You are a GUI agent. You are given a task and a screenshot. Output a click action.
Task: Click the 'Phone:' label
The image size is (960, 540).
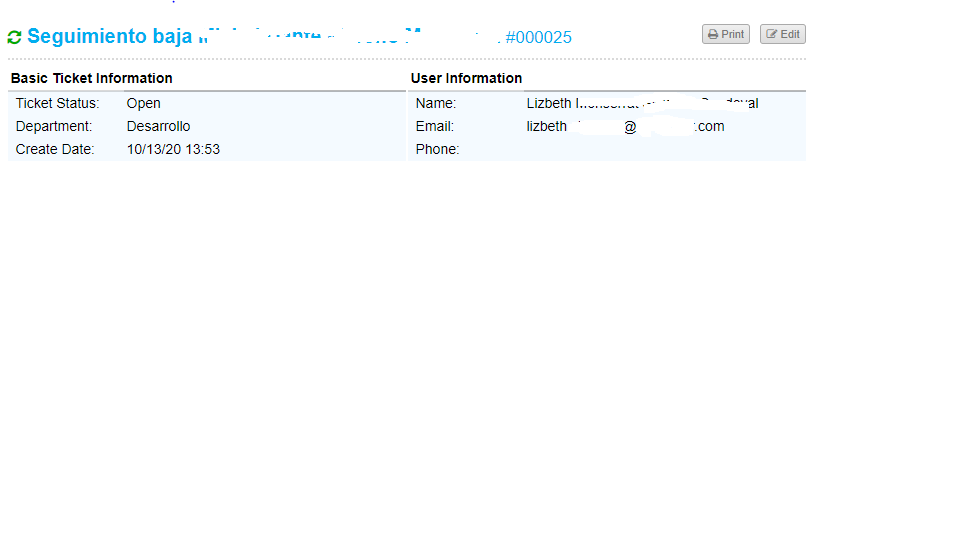(x=437, y=149)
